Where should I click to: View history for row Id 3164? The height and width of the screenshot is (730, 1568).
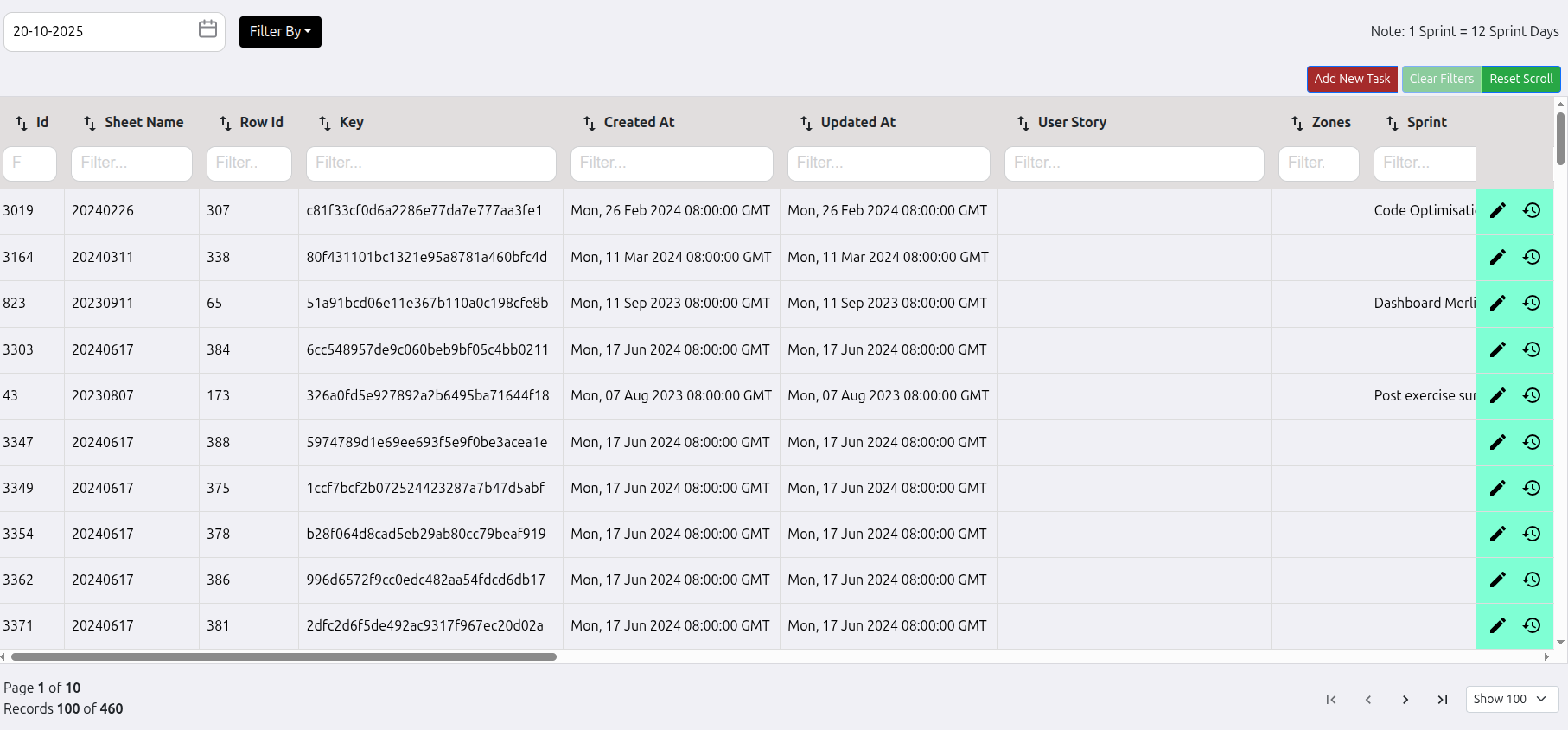(x=1532, y=257)
